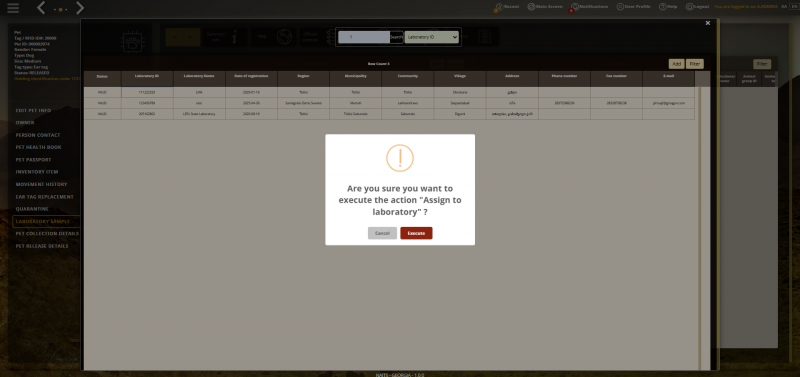Select laboratory ID cell 123456789
The height and width of the screenshot is (377, 800).
pyautogui.click(x=147, y=103)
